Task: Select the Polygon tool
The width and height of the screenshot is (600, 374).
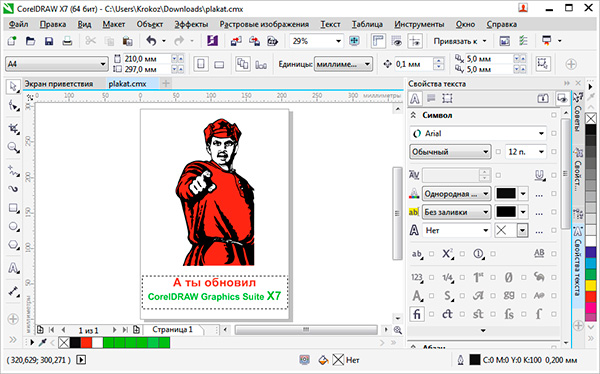Action: pos(13,245)
